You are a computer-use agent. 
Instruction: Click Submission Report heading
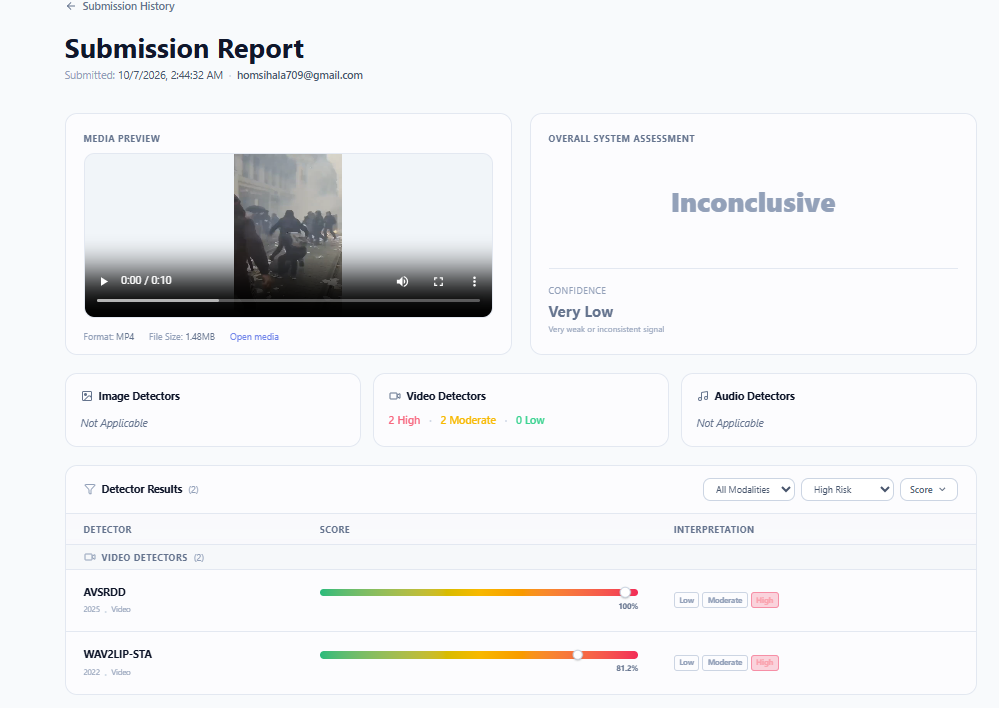pos(184,48)
